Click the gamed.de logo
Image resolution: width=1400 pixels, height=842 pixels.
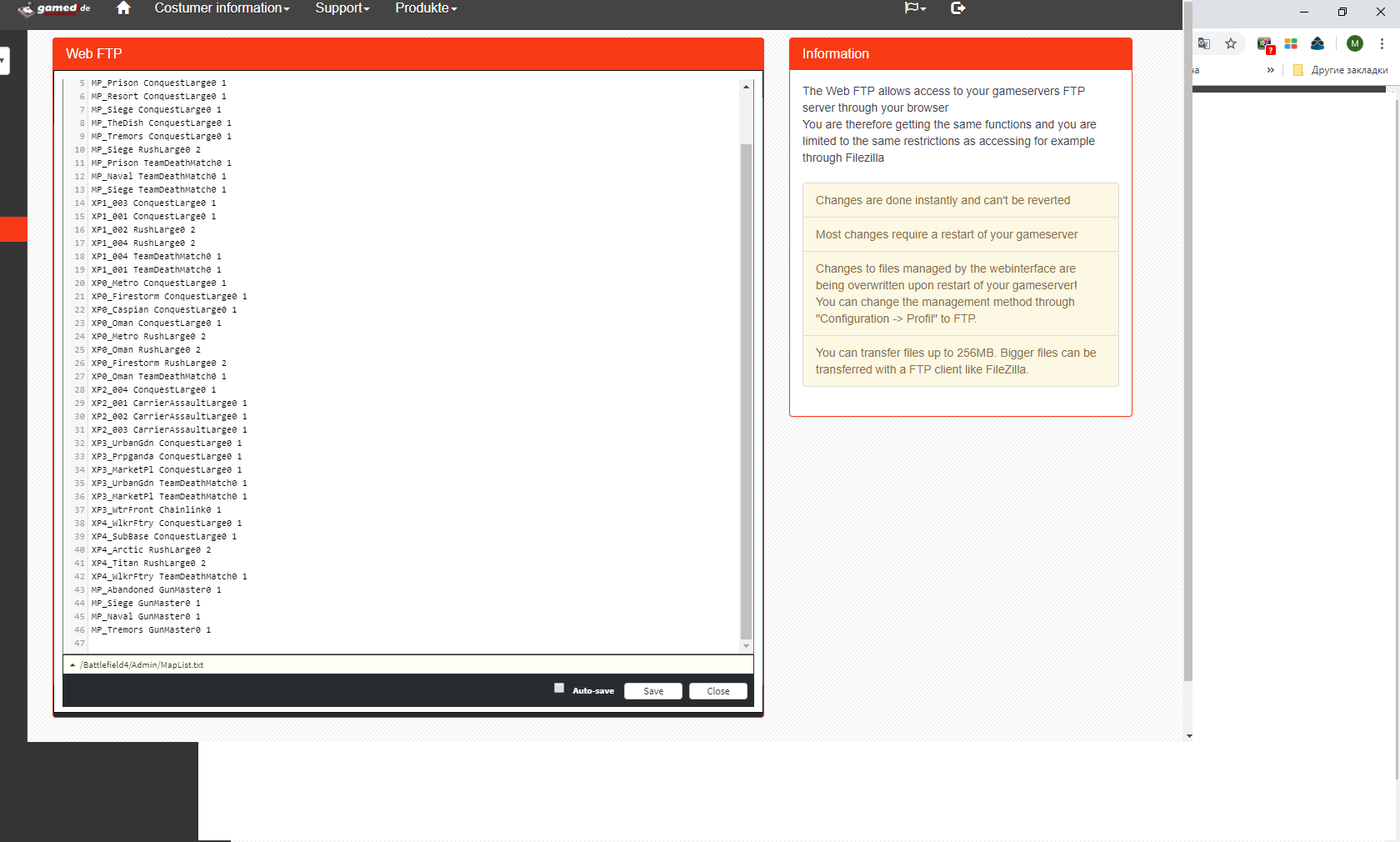(53, 9)
